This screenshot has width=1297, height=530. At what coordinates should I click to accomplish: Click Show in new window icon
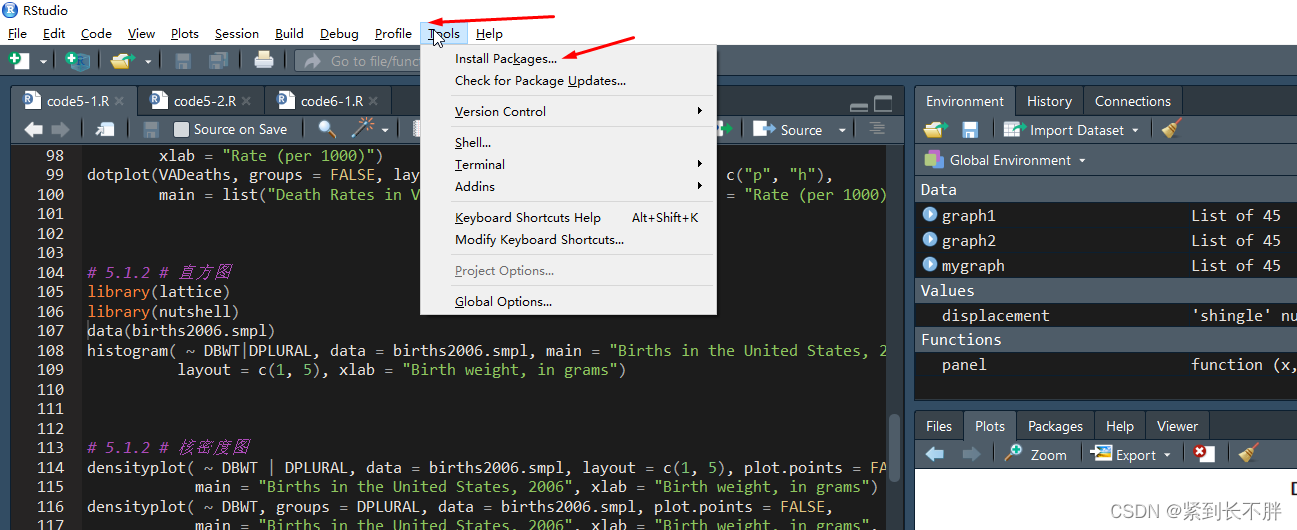[105, 129]
